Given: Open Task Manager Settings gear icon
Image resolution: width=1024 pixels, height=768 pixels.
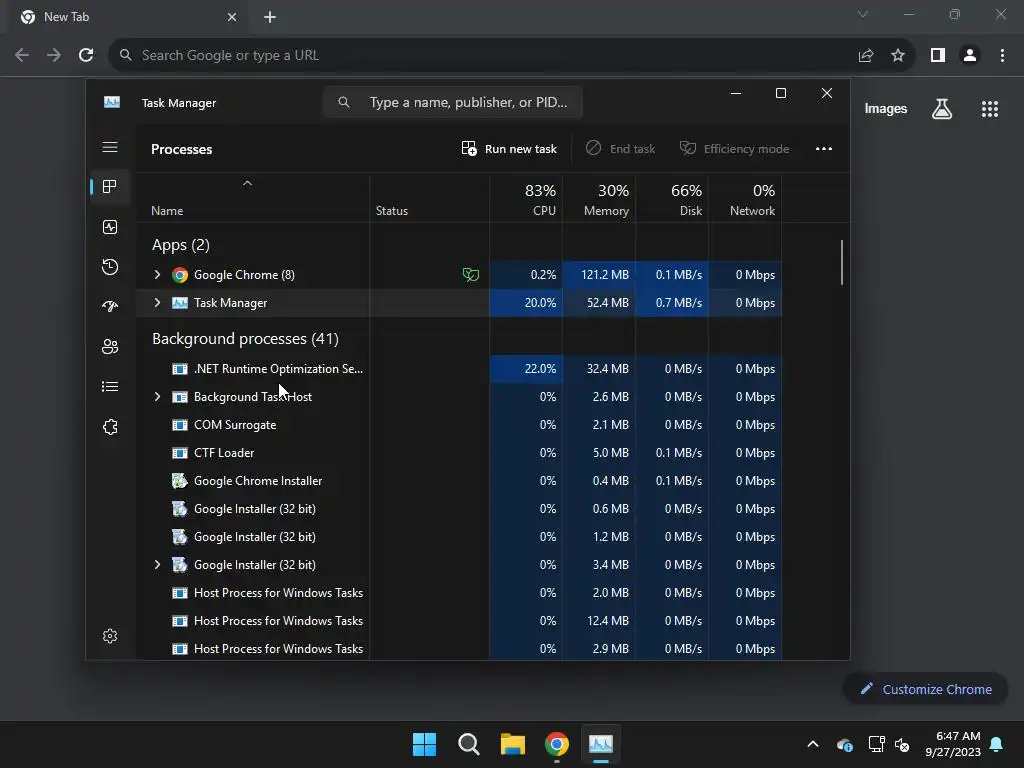Looking at the screenshot, I should click(x=110, y=636).
